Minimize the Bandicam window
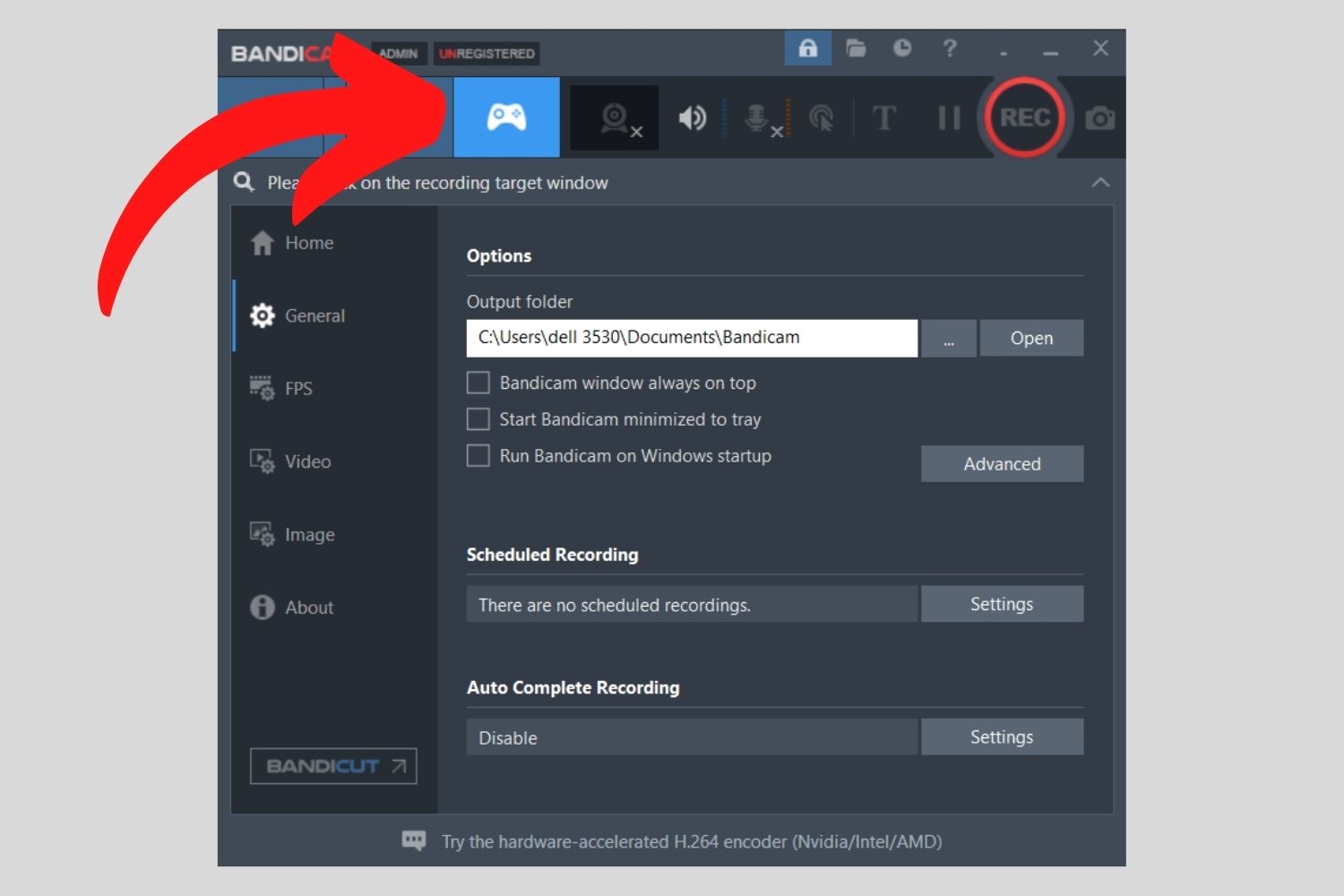 pyautogui.click(x=1051, y=52)
